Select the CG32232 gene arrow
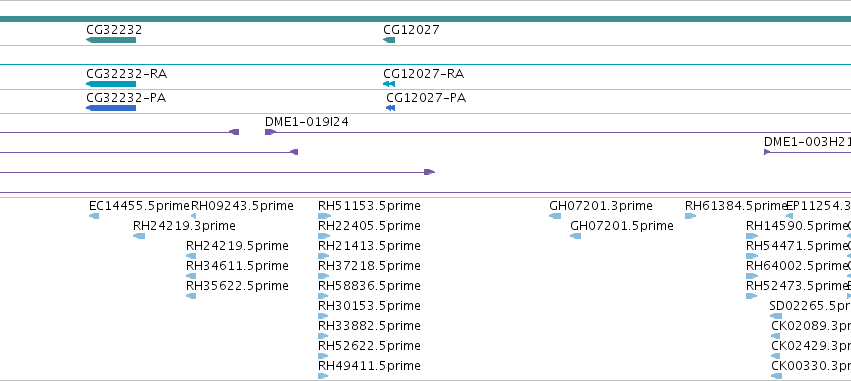Screen dimensions: 851x381 pyautogui.click(x=111, y=40)
